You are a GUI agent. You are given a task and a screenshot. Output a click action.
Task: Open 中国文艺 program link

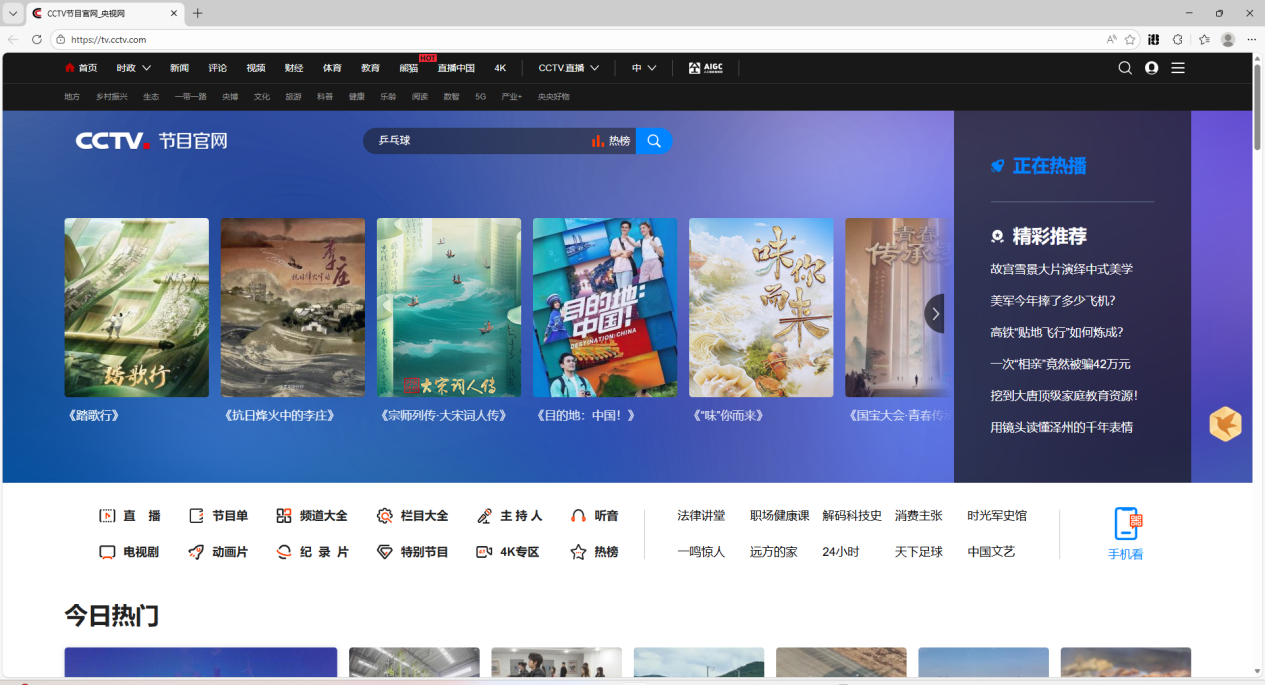pyautogui.click(x=991, y=552)
